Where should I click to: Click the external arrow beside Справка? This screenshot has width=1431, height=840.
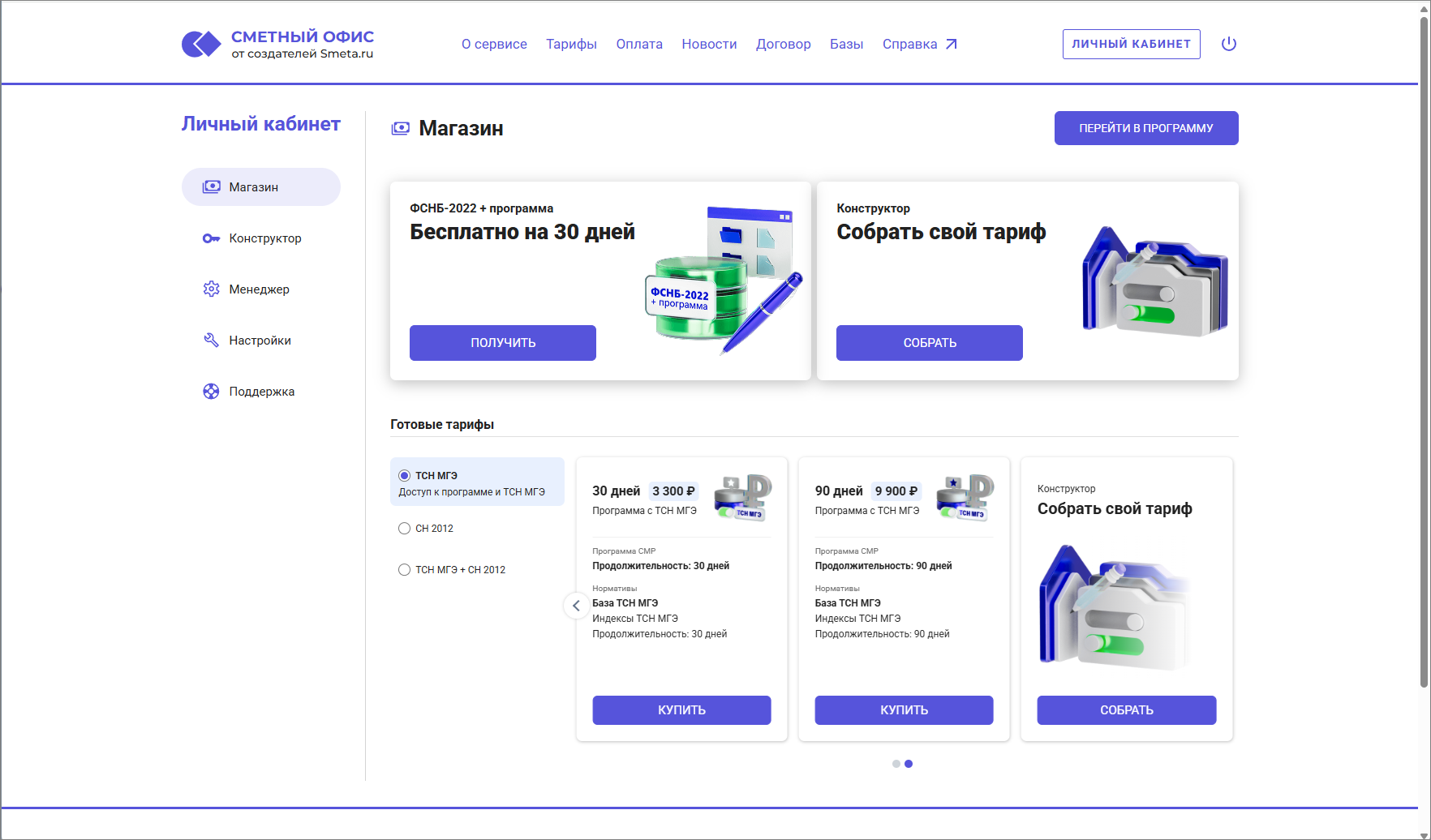point(952,45)
